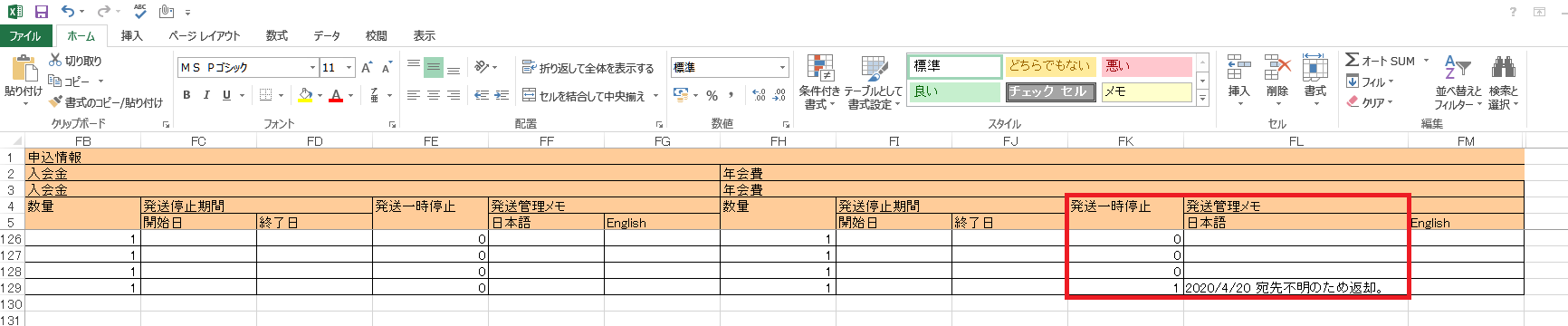The width and height of the screenshot is (1568, 326).
Task: Select cell with 2020/4/20 宛先不明のため返却。
Action: click(1296, 288)
